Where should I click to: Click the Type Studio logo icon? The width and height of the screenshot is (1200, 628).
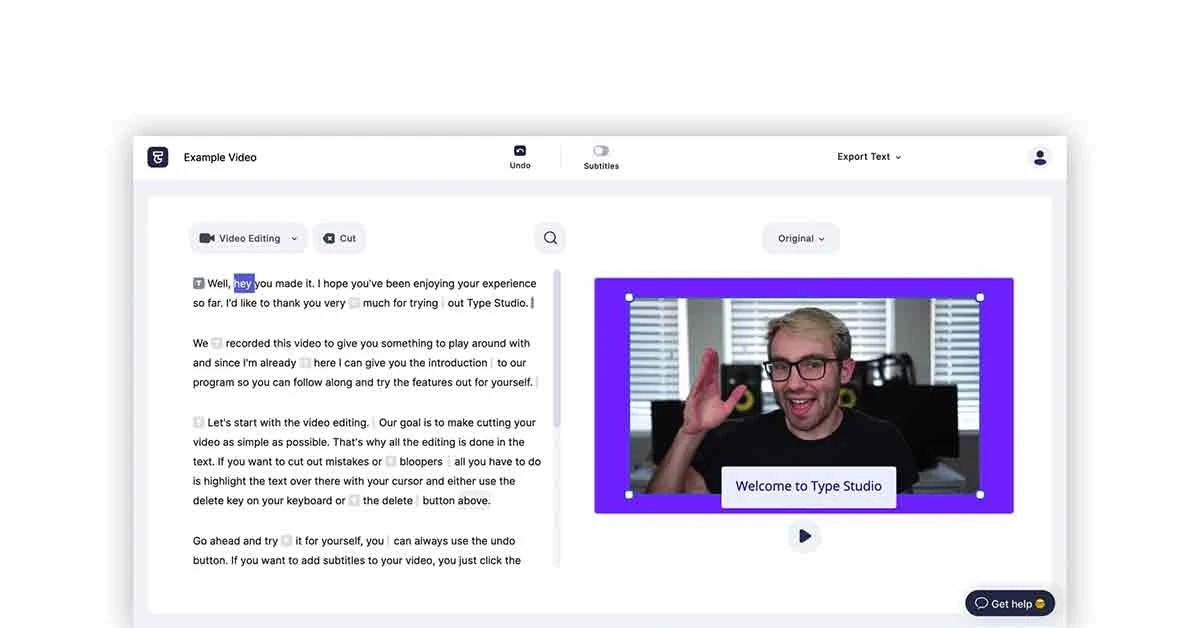[157, 157]
